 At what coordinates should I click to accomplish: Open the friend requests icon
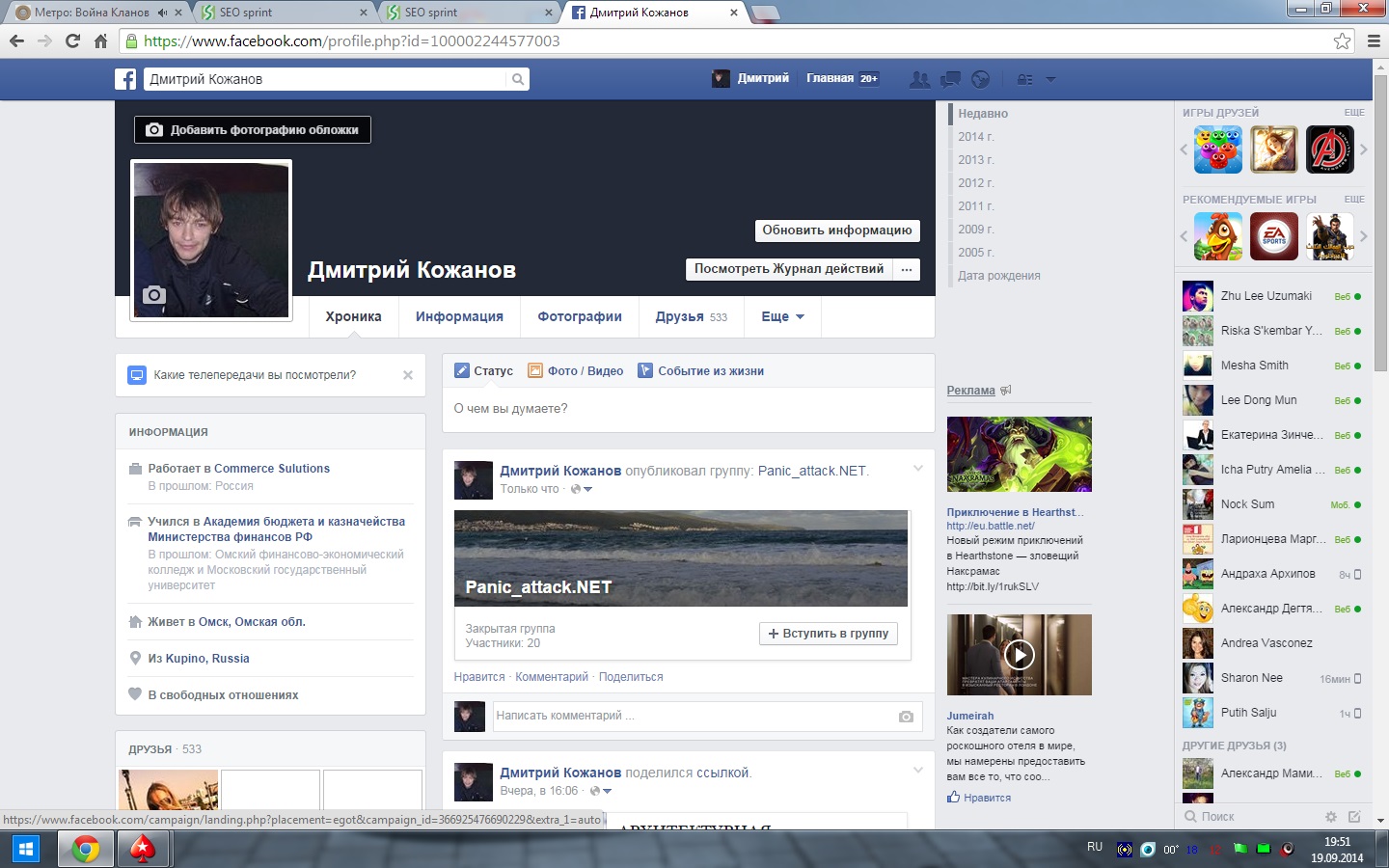pyautogui.click(x=920, y=79)
